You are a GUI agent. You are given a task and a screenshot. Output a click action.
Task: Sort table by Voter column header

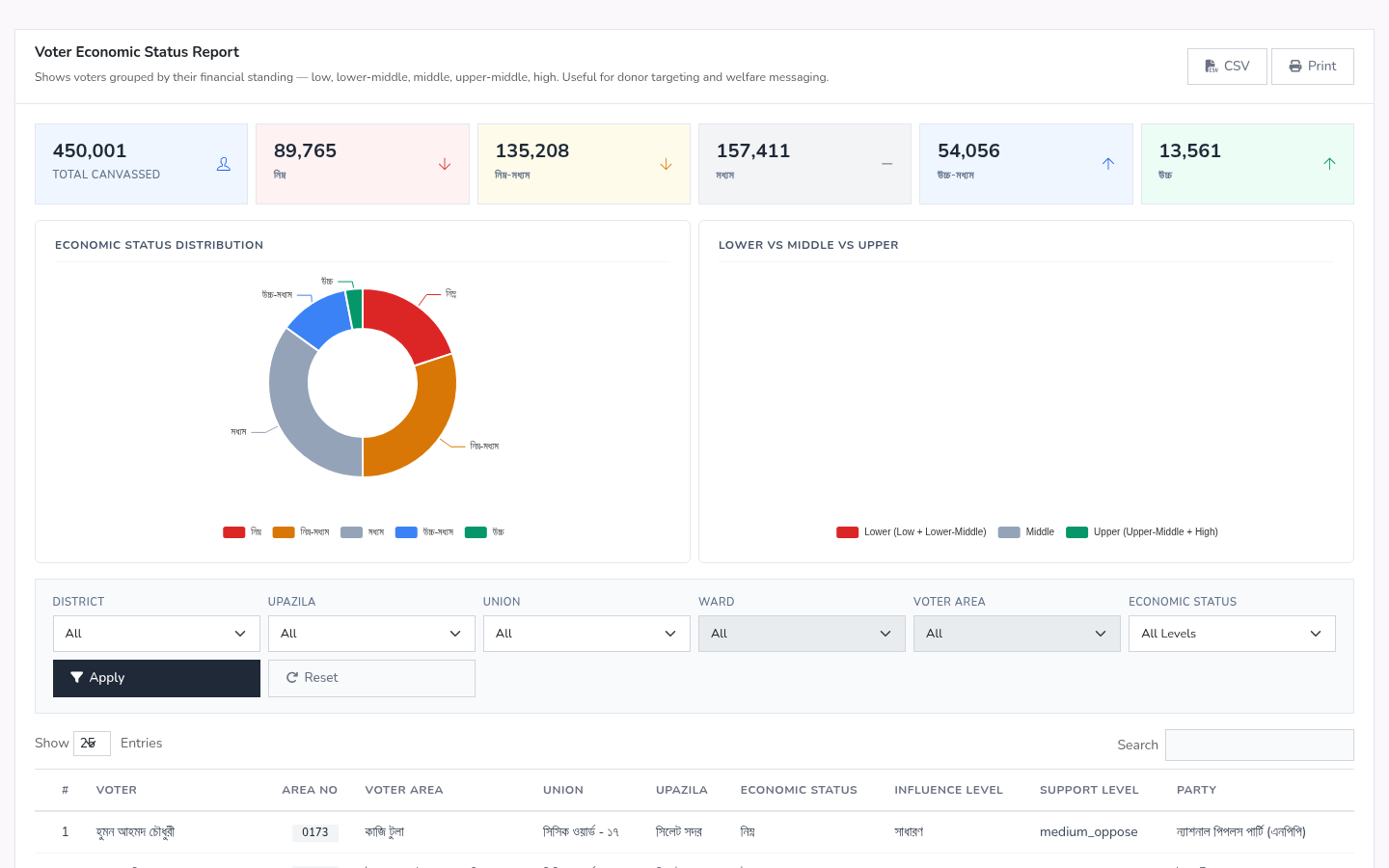pos(117,790)
